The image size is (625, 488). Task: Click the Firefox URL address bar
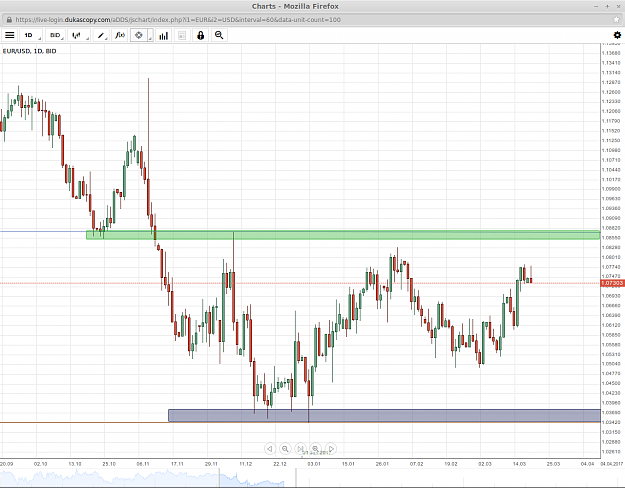311,20
